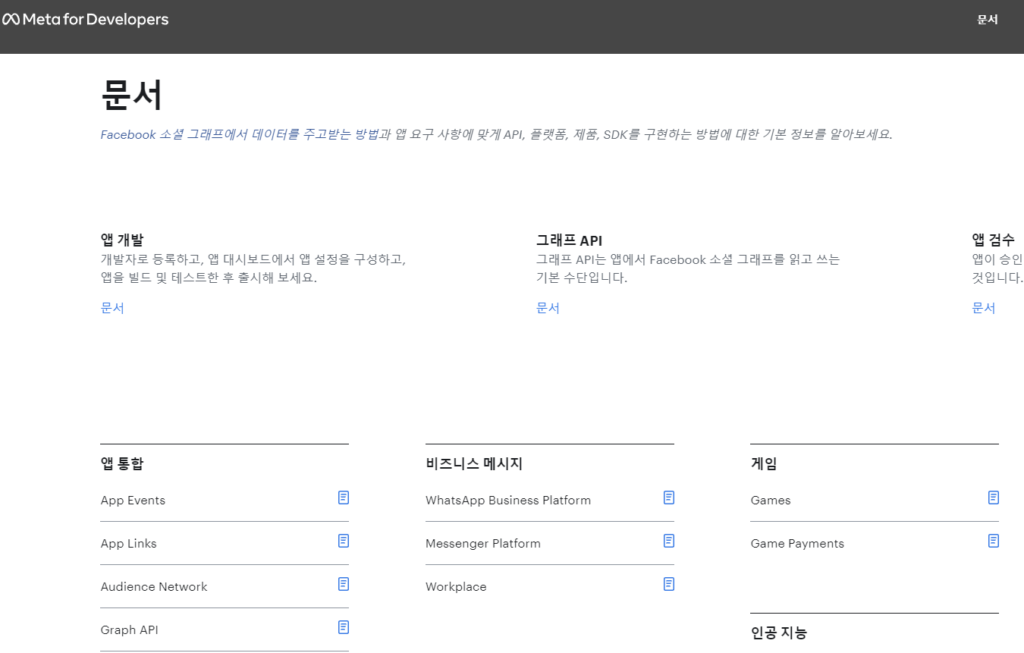Open the Game Payments document icon
The image size is (1024, 653).
(x=993, y=541)
